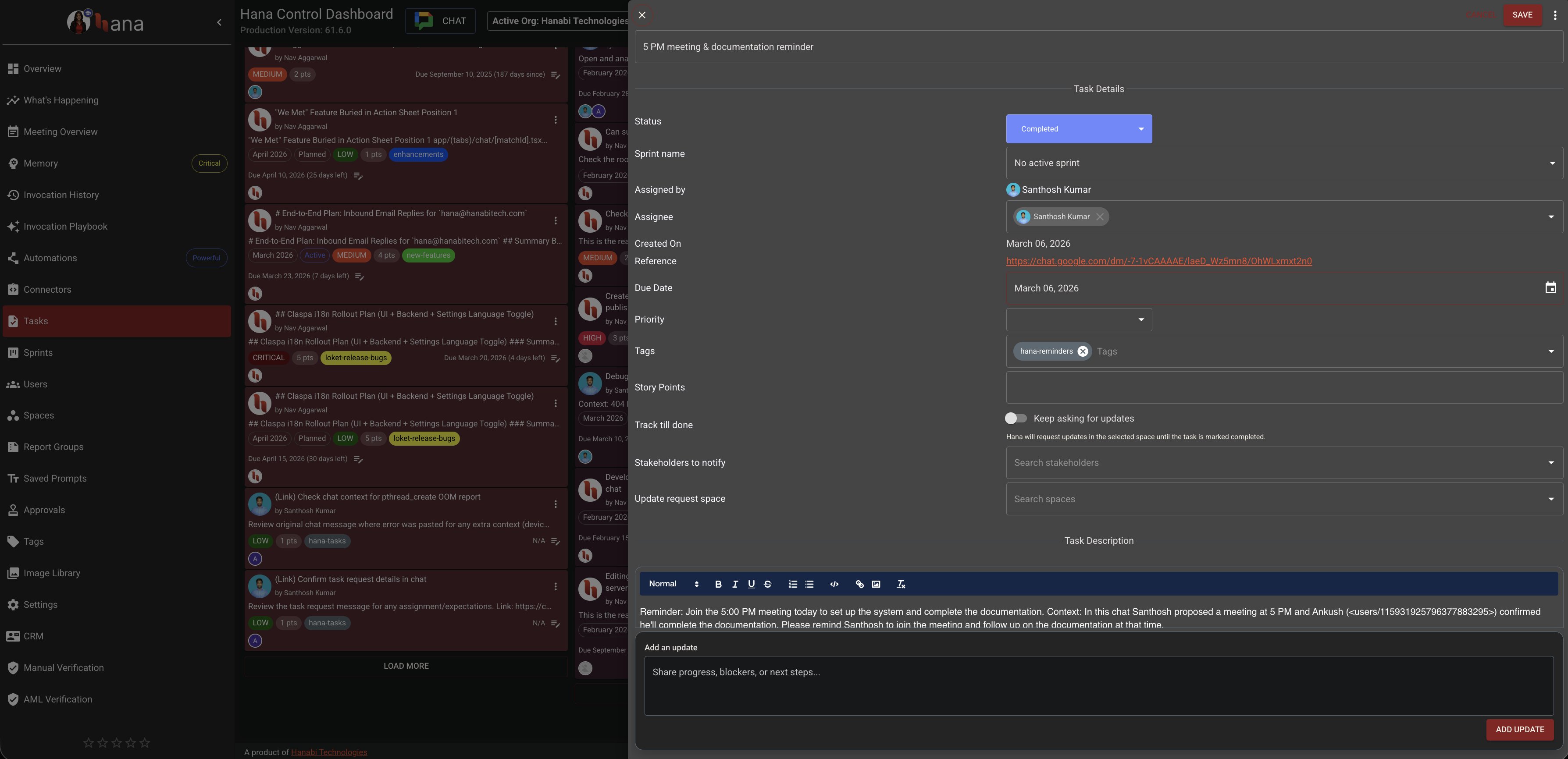Click the five-star rating widget
This screenshot has width=1568, height=759.
[x=116, y=743]
